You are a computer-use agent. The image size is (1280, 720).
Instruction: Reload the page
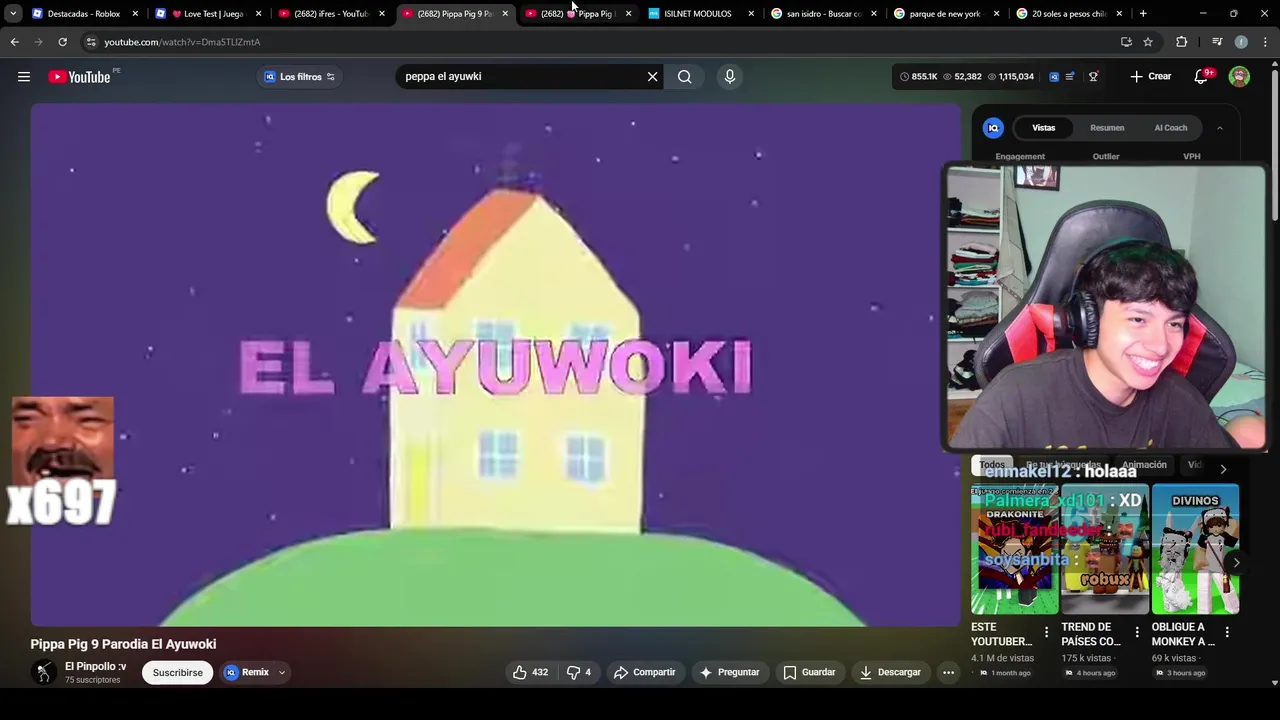point(62,42)
